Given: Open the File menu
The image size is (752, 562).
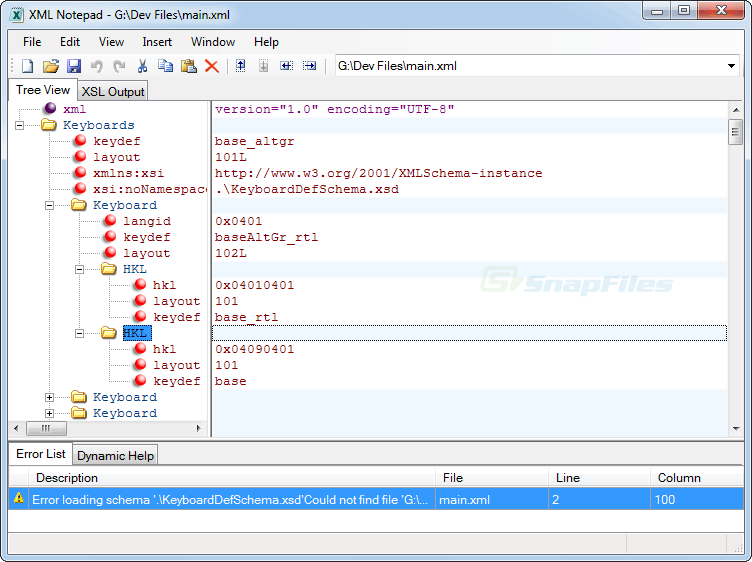Looking at the screenshot, I should coord(32,42).
